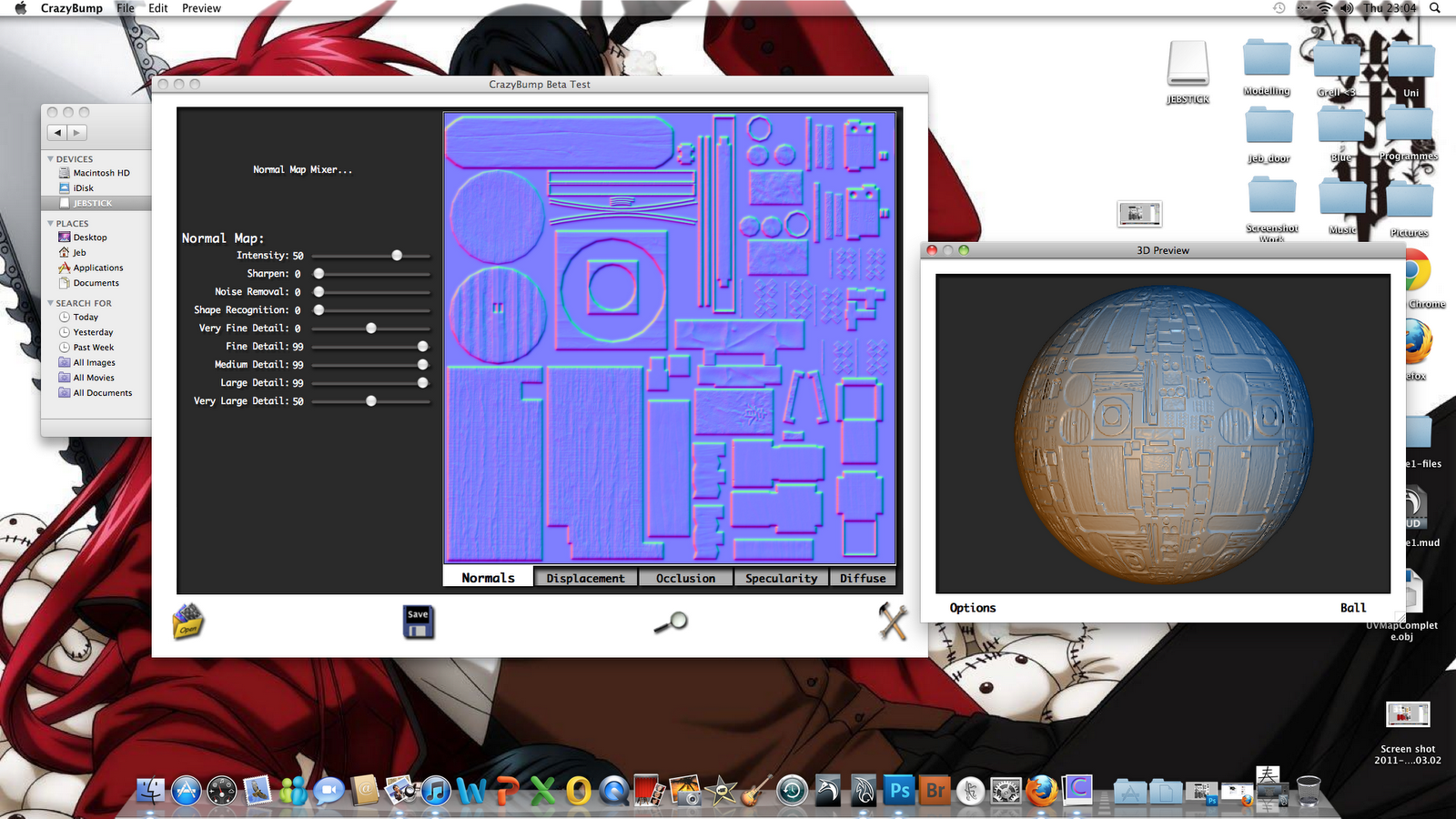The height and width of the screenshot is (819, 1456).
Task: Click the Shape Recognition slider handle
Action: pyautogui.click(x=318, y=310)
